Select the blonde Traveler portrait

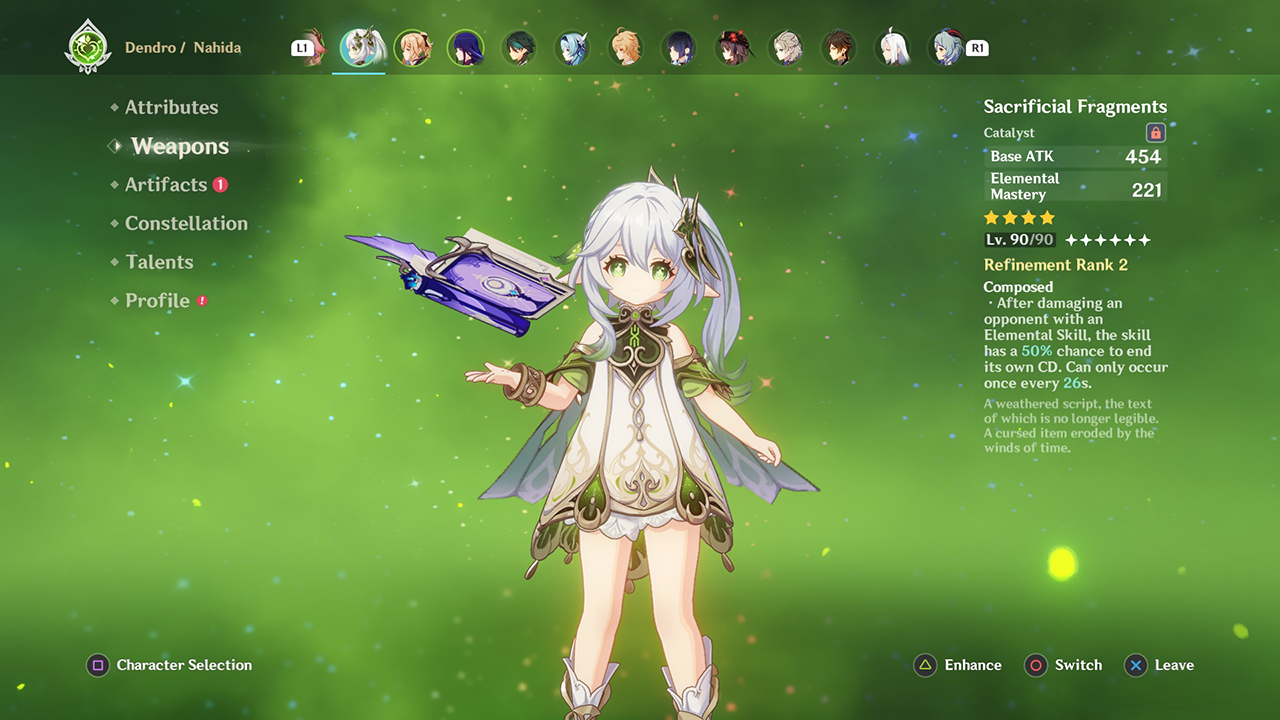pyautogui.click(x=626, y=48)
